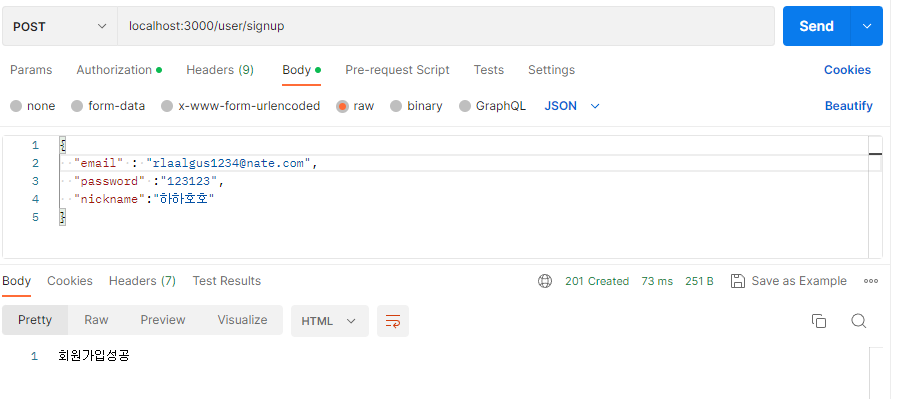The image size is (900, 399).
Task: Toggle line wrap icon in response
Action: pyautogui.click(x=393, y=321)
